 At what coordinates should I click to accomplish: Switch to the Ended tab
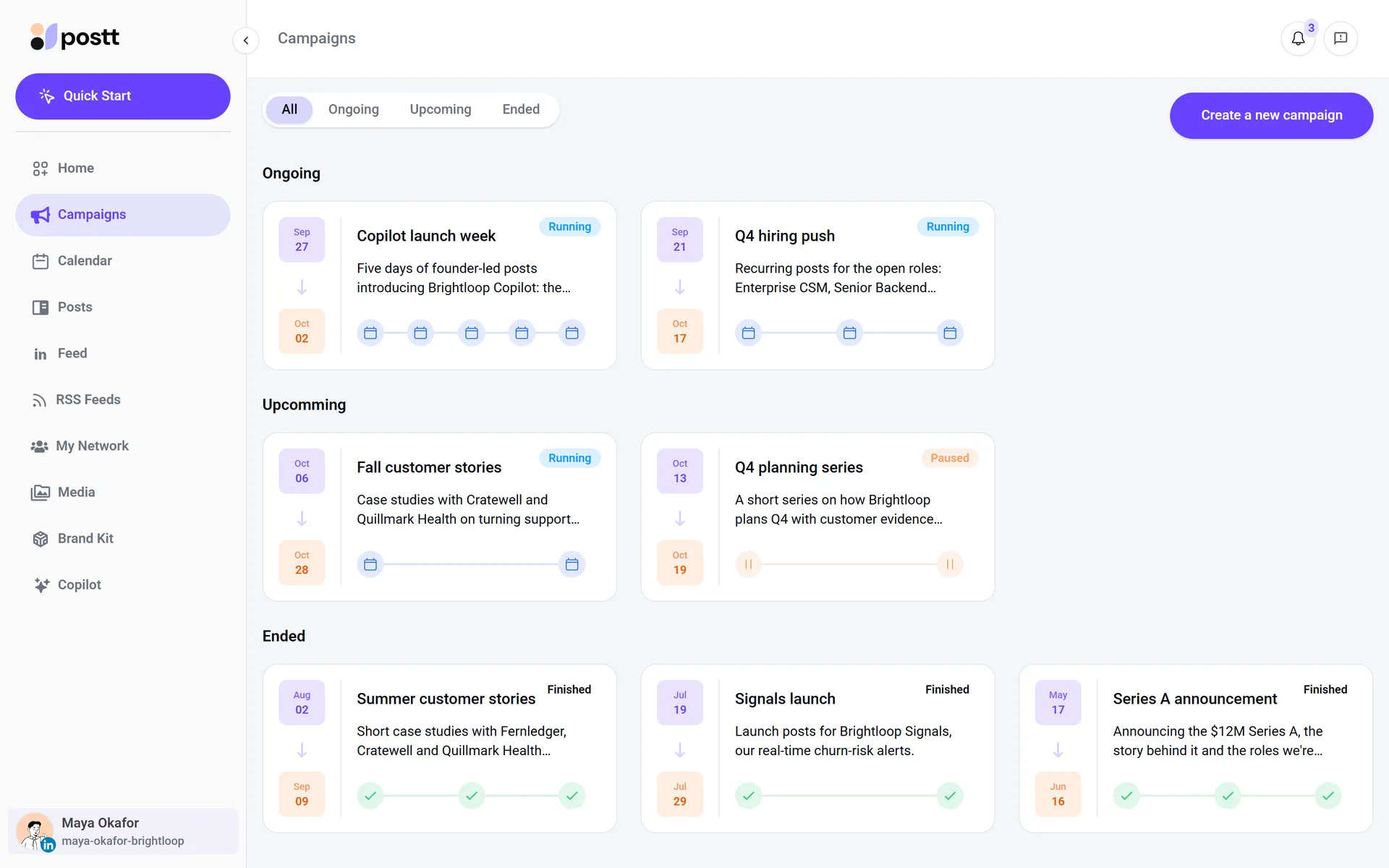521,109
